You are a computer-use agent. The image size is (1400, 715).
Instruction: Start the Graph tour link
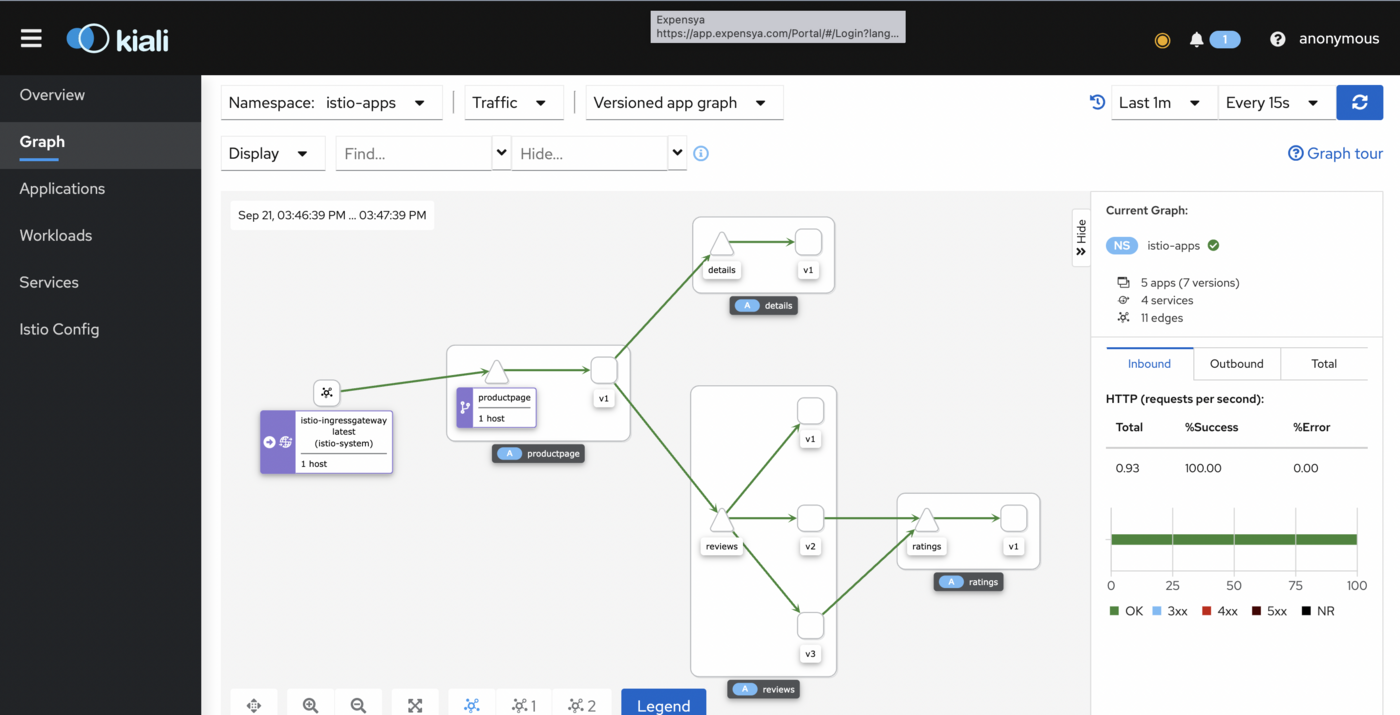pyautogui.click(x=1335, y=153)
